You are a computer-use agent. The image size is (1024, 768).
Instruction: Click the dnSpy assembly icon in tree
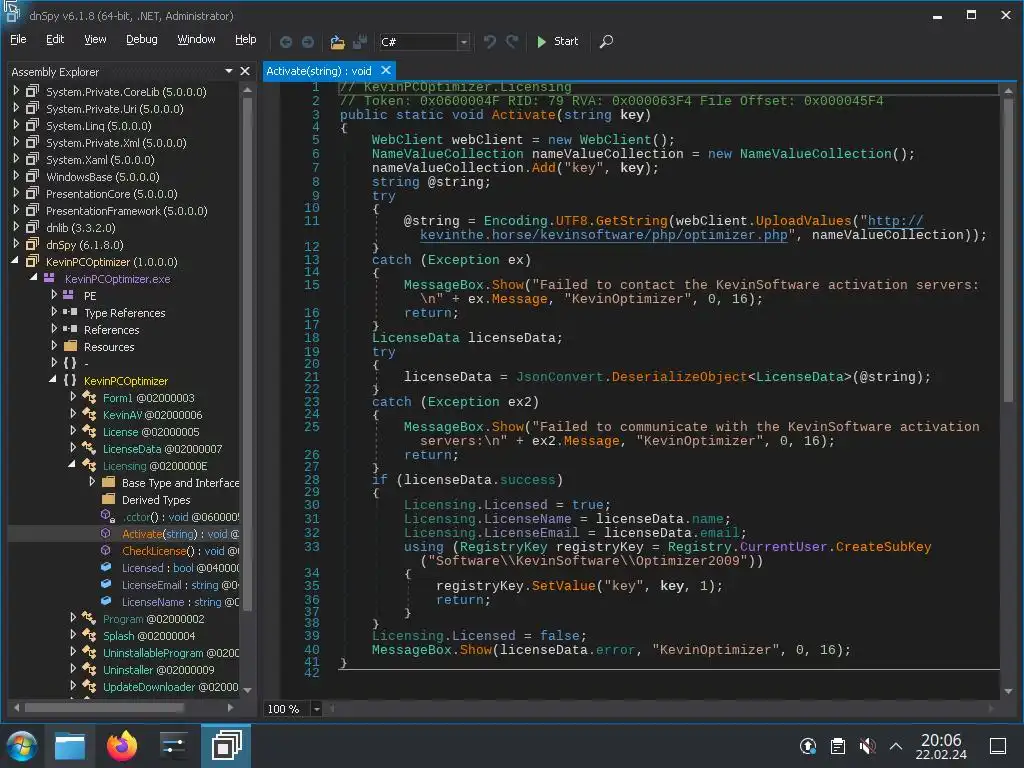(x=32, y=244)
